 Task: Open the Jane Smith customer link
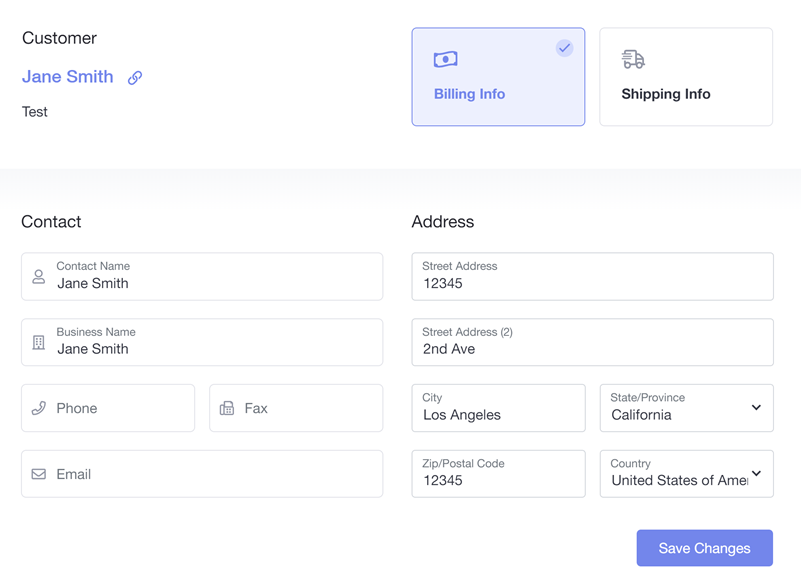[68, 77]
